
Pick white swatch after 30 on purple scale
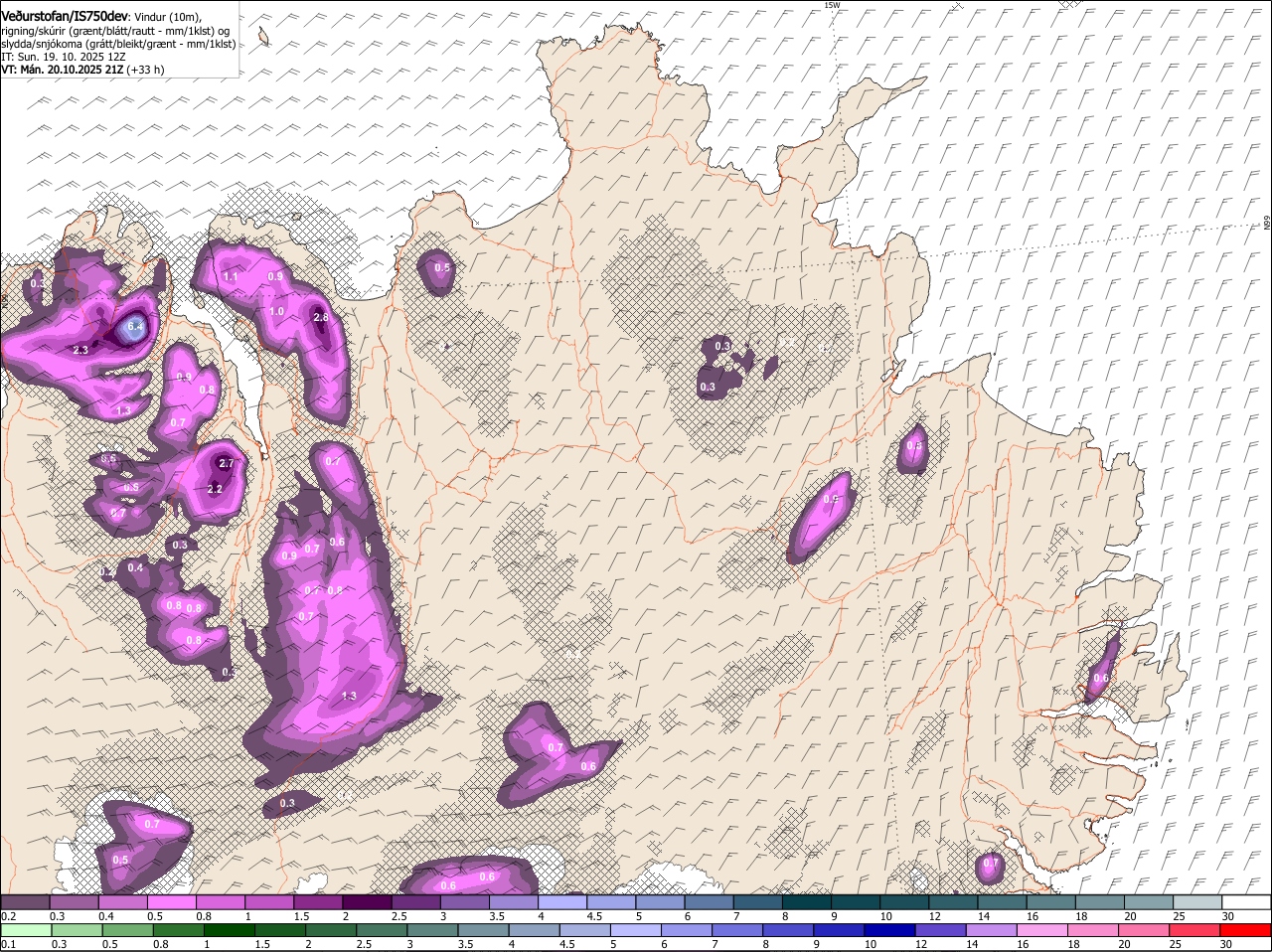(x=1247, y=902)
